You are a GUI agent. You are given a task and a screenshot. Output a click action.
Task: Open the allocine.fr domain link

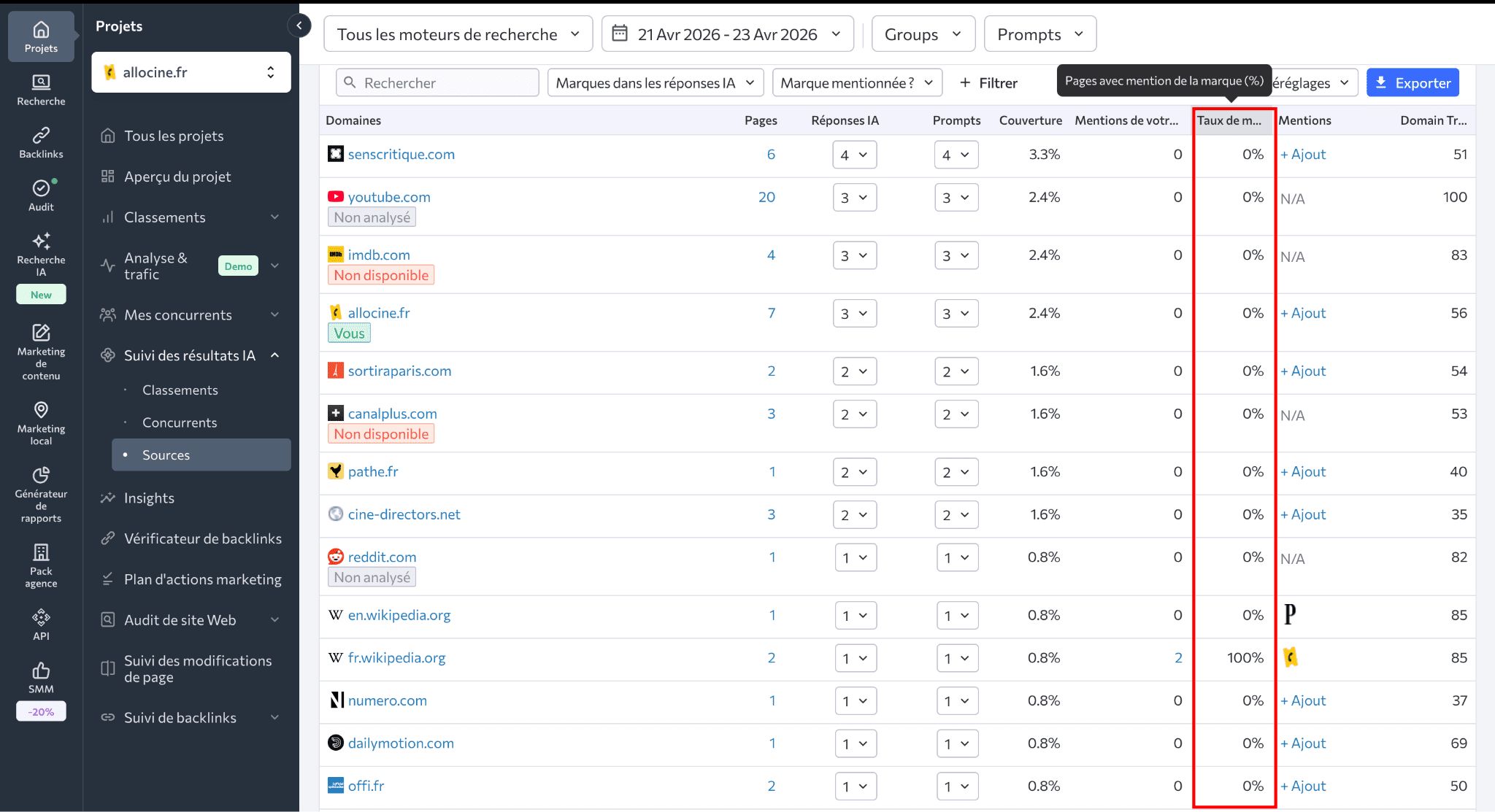tap(379, 313)
